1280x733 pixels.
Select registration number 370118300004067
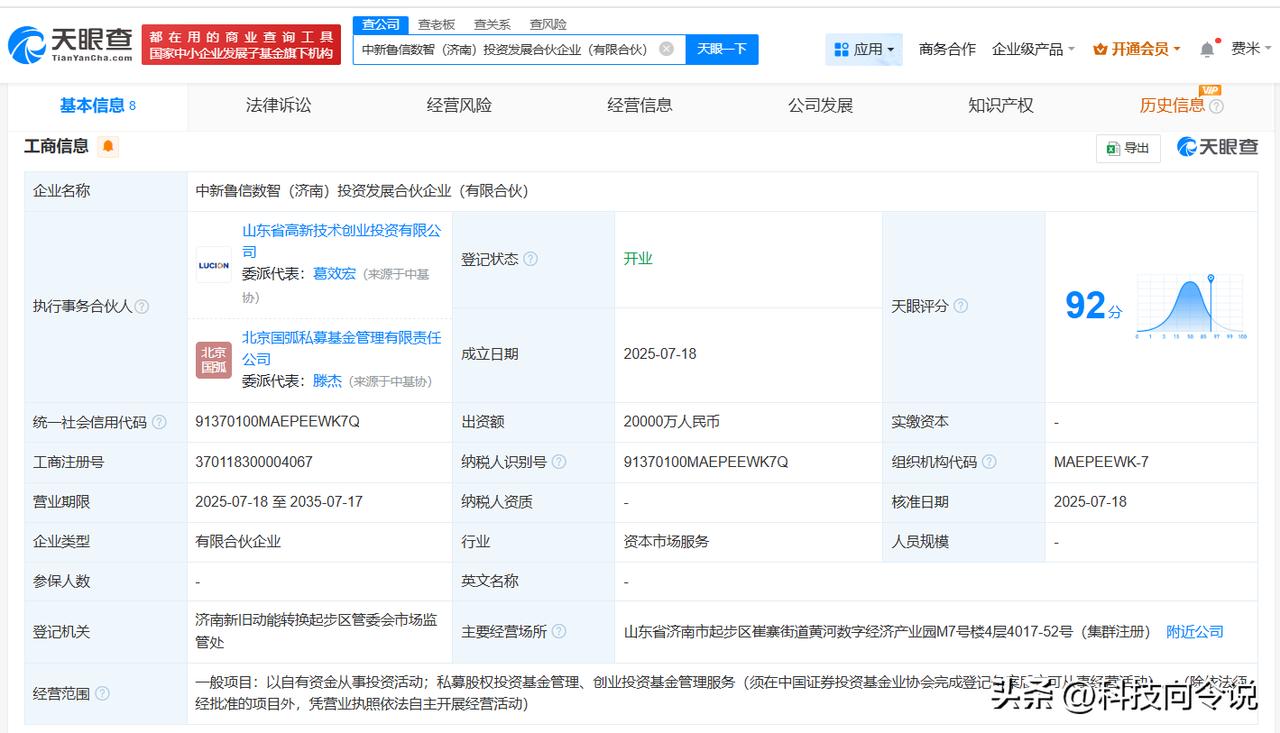(254, 462)
